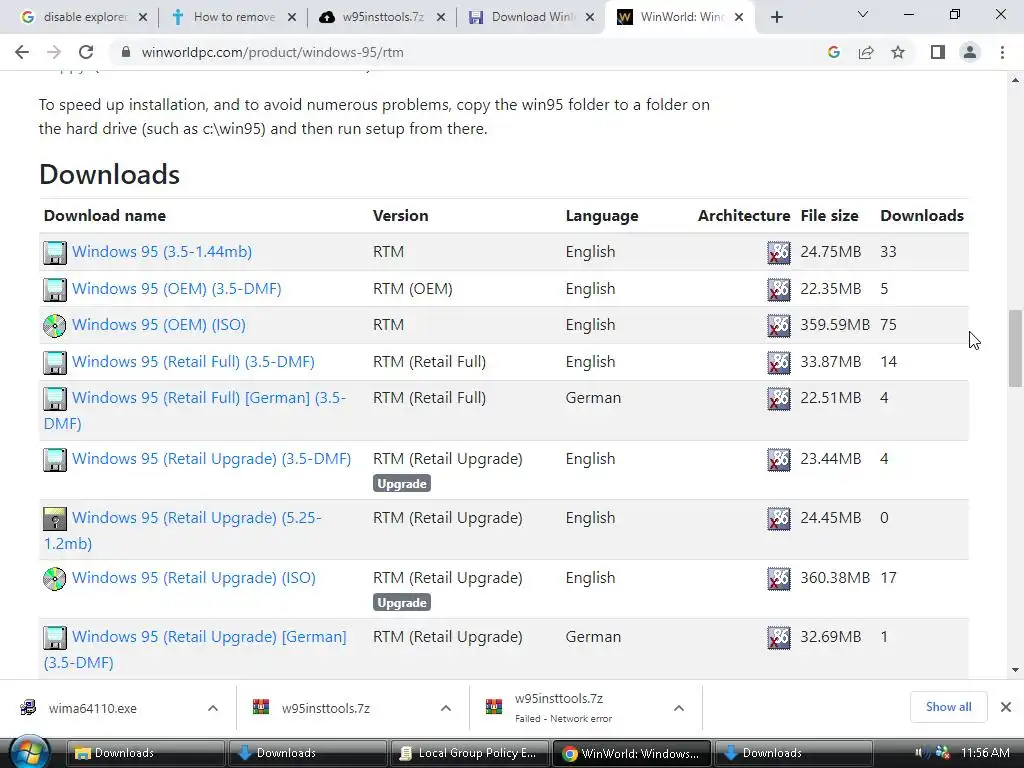Click 5.25 disk icon beside Retail Upgrade (5.25-1.2mb)
This screenshot has height=768, width=1024.
click(55, 519)
